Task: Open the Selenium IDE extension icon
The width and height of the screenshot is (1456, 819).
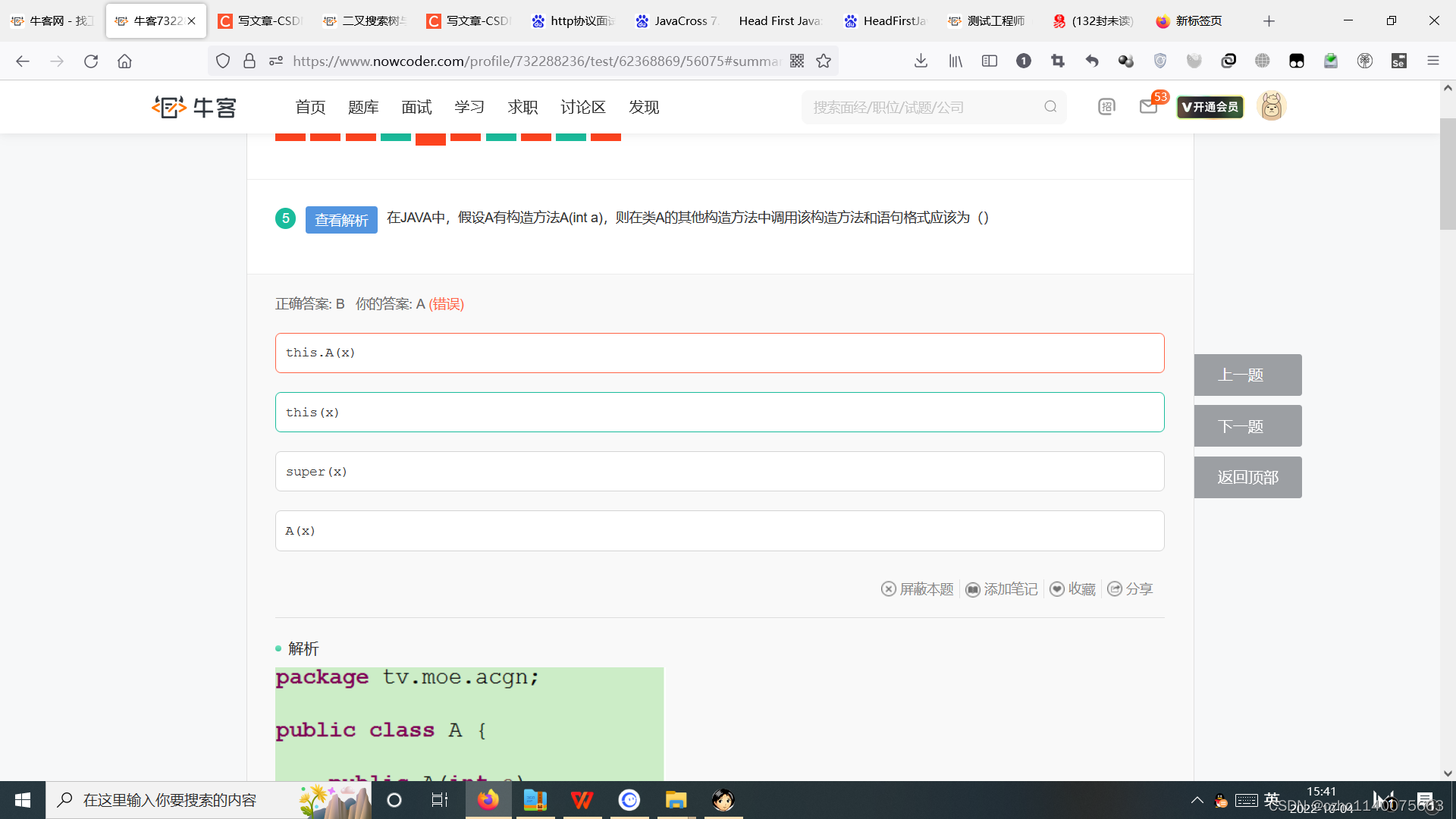Action: coord(1399,61)
